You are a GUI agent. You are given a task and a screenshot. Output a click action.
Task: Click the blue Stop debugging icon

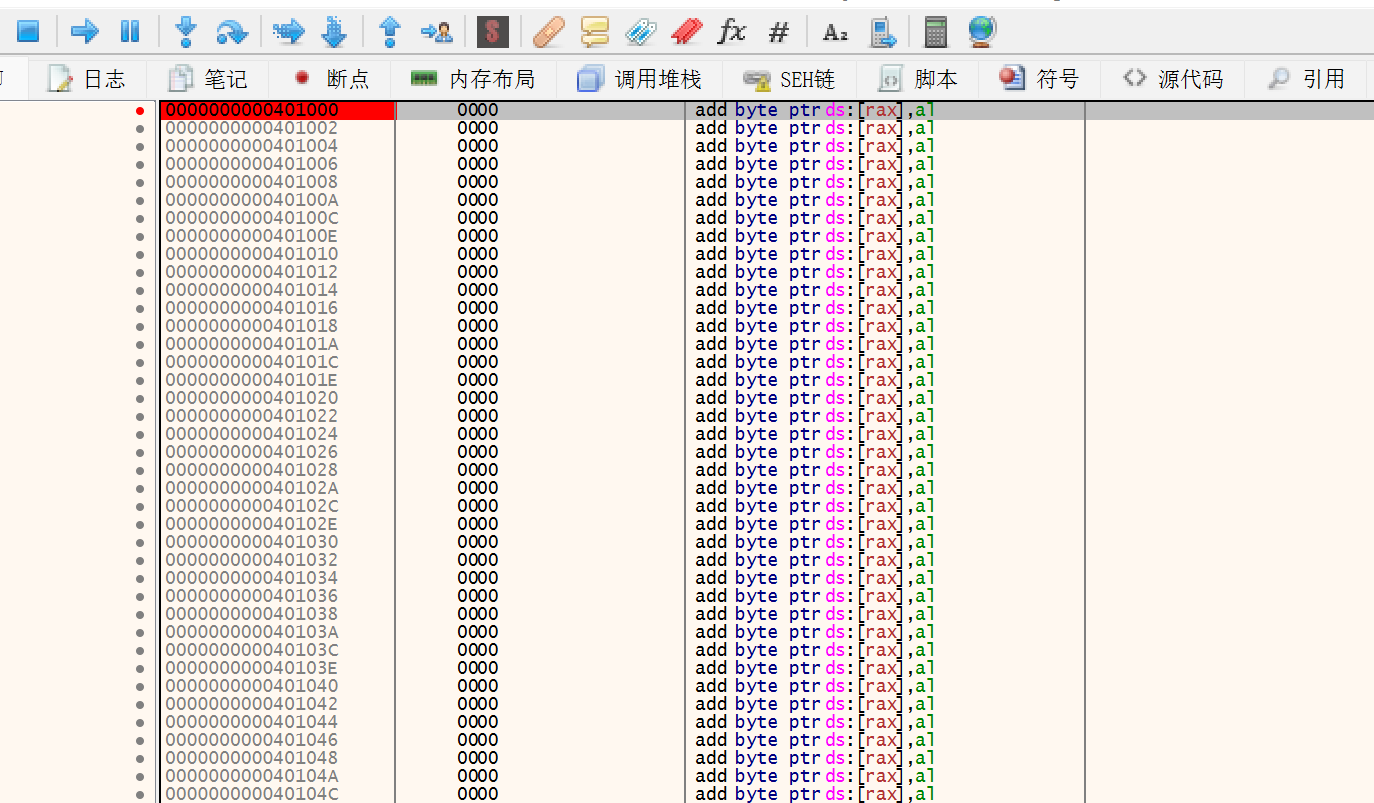click(28, 32)
